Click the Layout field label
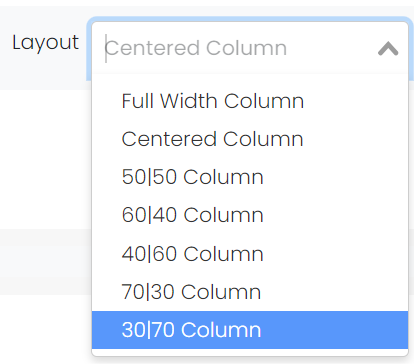 [45, 43]
